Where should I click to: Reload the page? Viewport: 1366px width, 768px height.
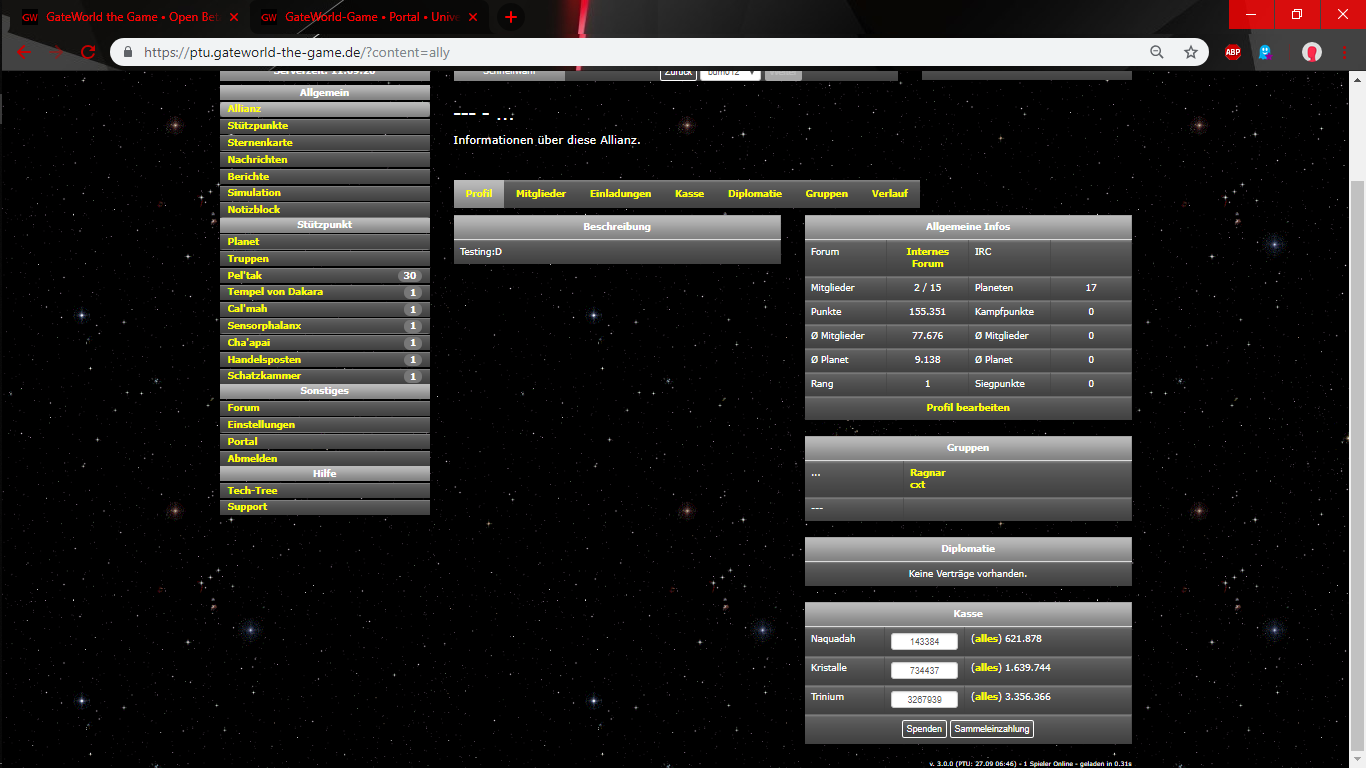tap(88, 52)
